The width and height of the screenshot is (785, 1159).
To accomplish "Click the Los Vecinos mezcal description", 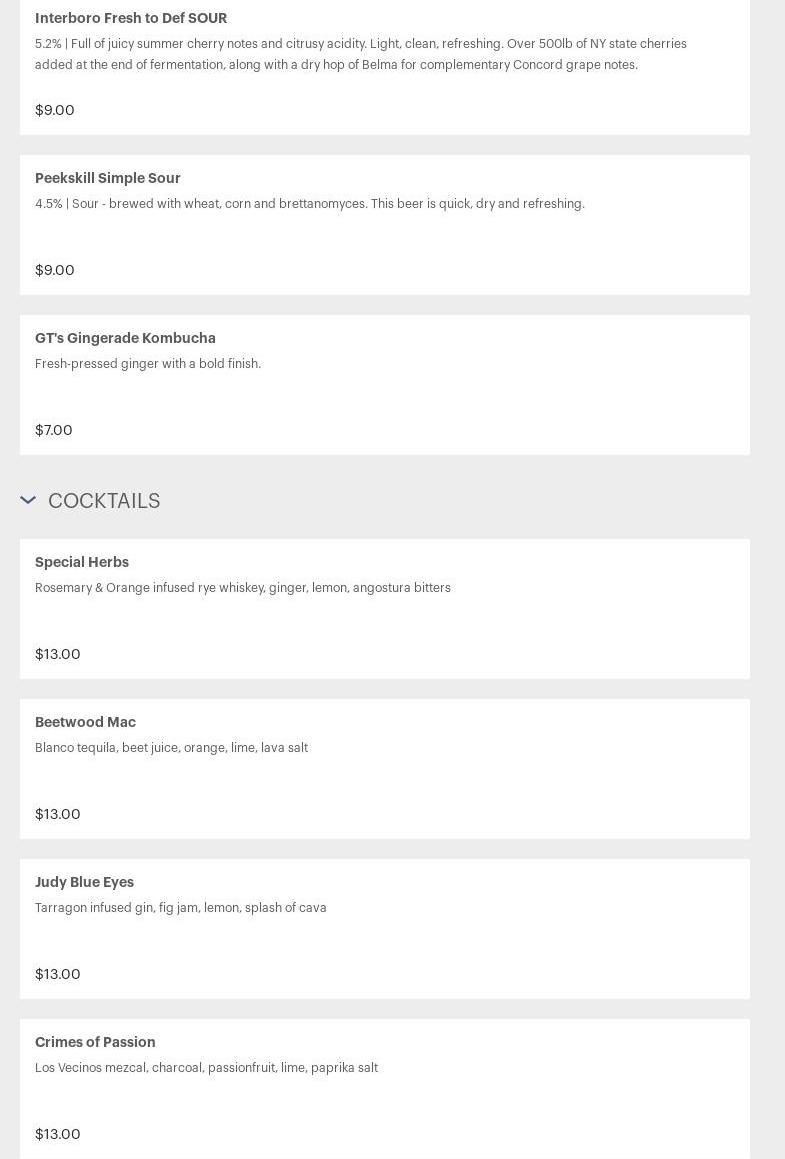I will [x=206, y=1068].
